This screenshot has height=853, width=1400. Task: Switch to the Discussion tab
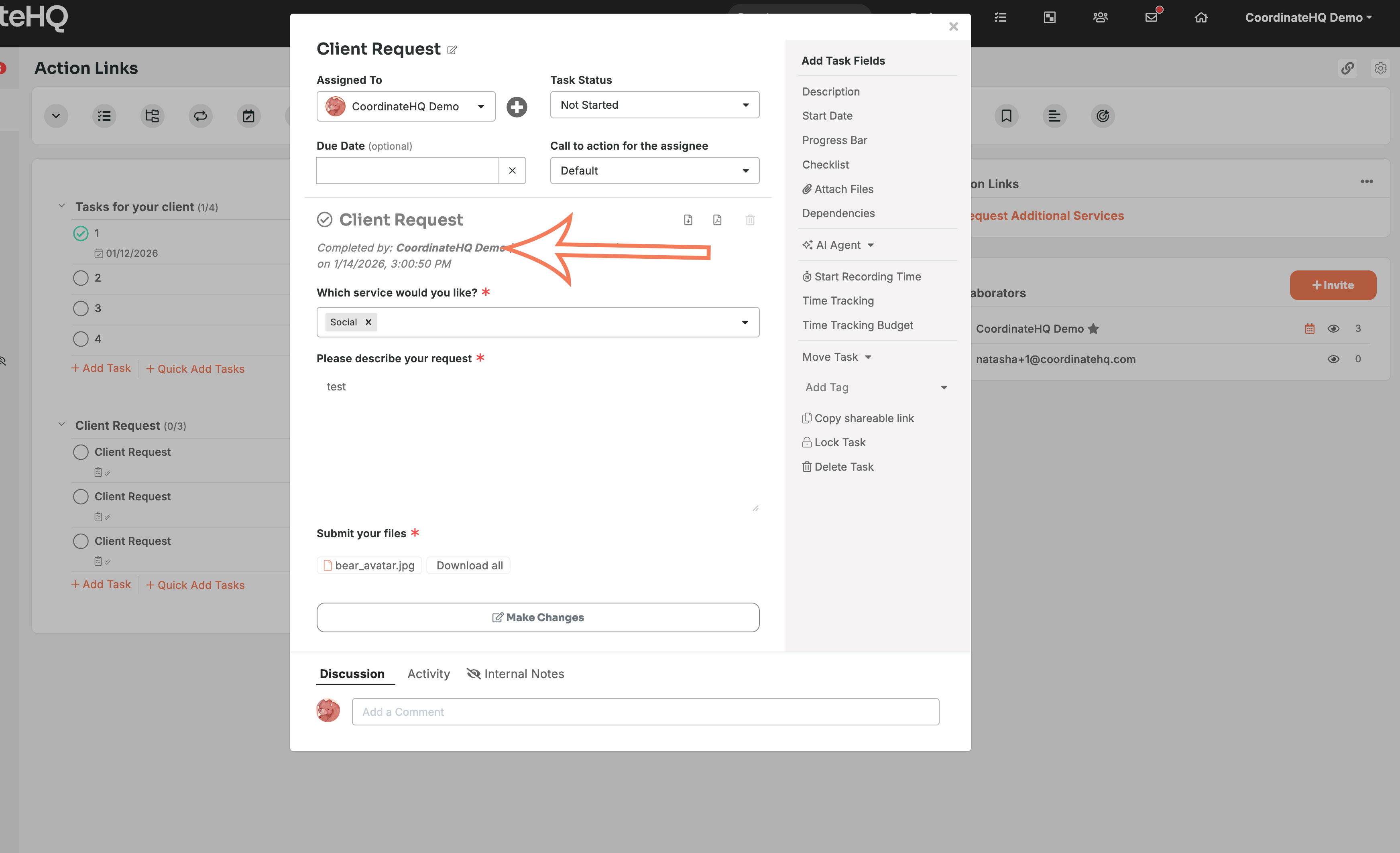(352, 674)
